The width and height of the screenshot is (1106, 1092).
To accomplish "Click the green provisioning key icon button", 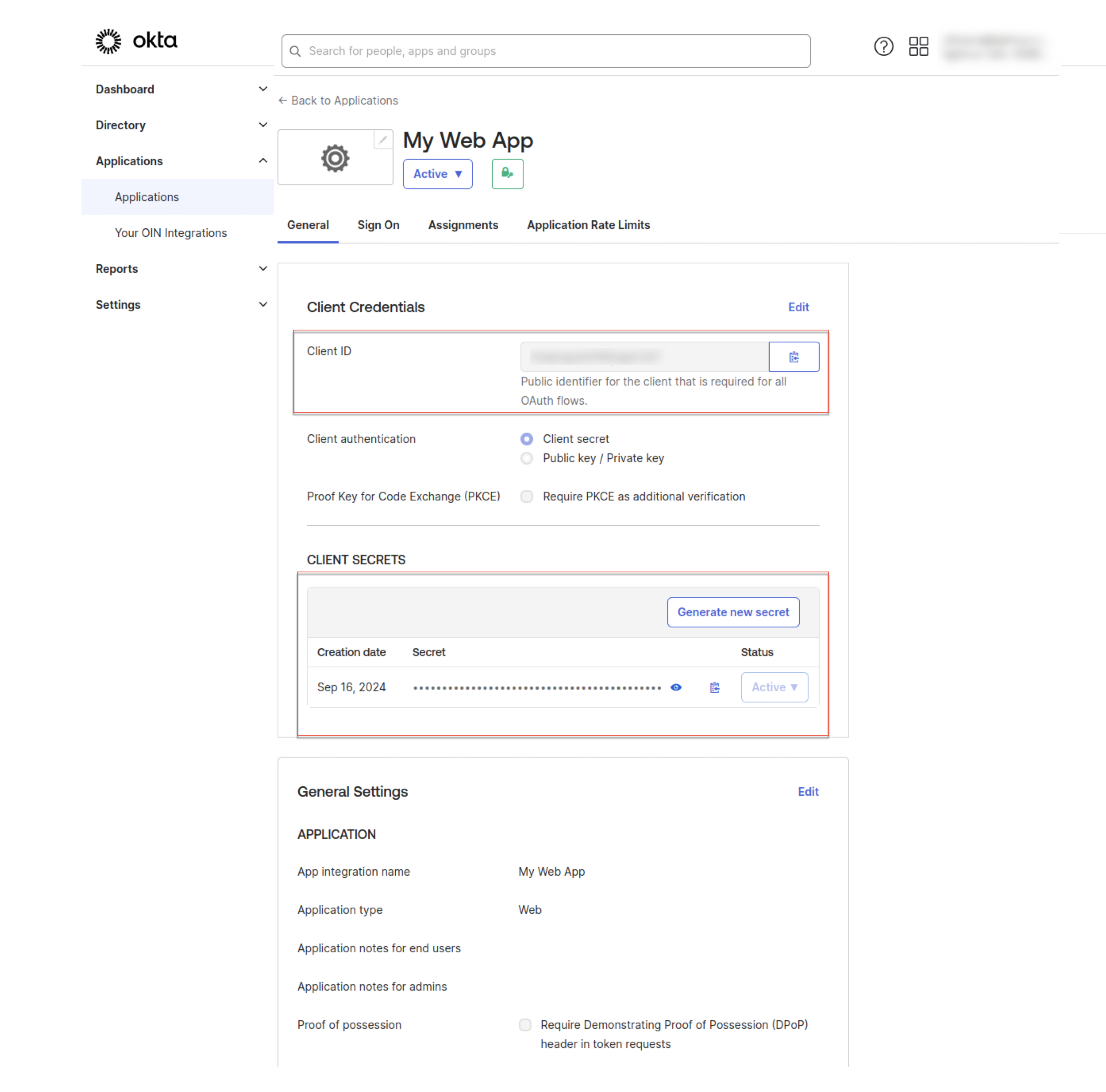I will [507, 173].
